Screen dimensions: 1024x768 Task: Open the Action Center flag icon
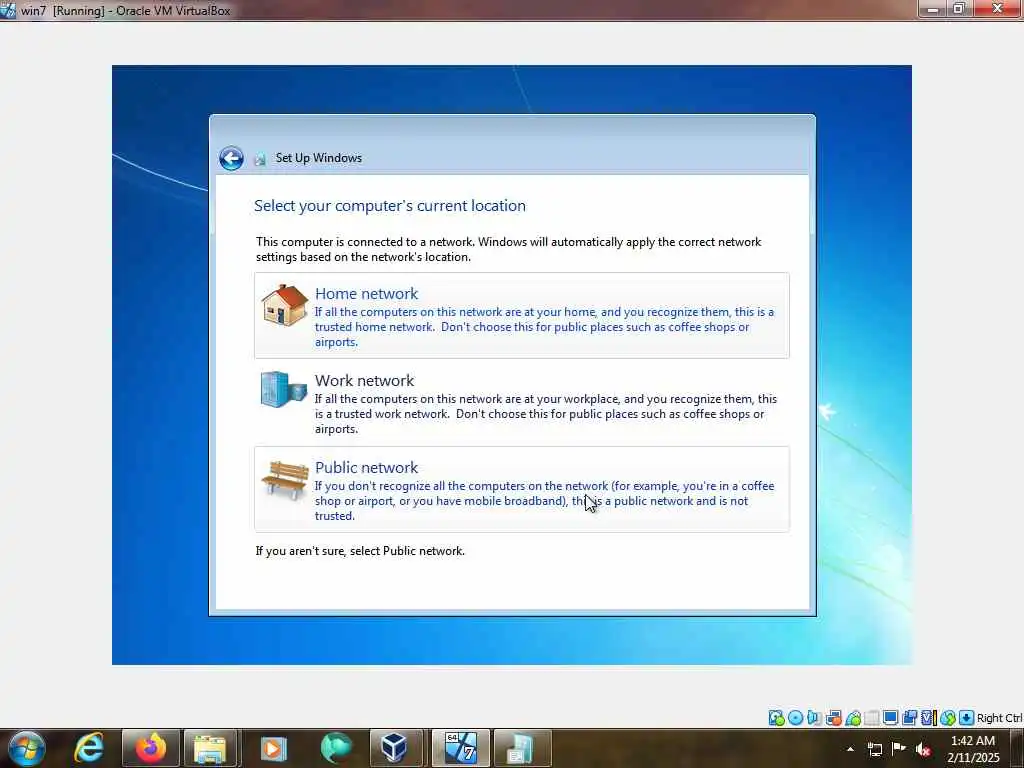(x=899, y=748)
